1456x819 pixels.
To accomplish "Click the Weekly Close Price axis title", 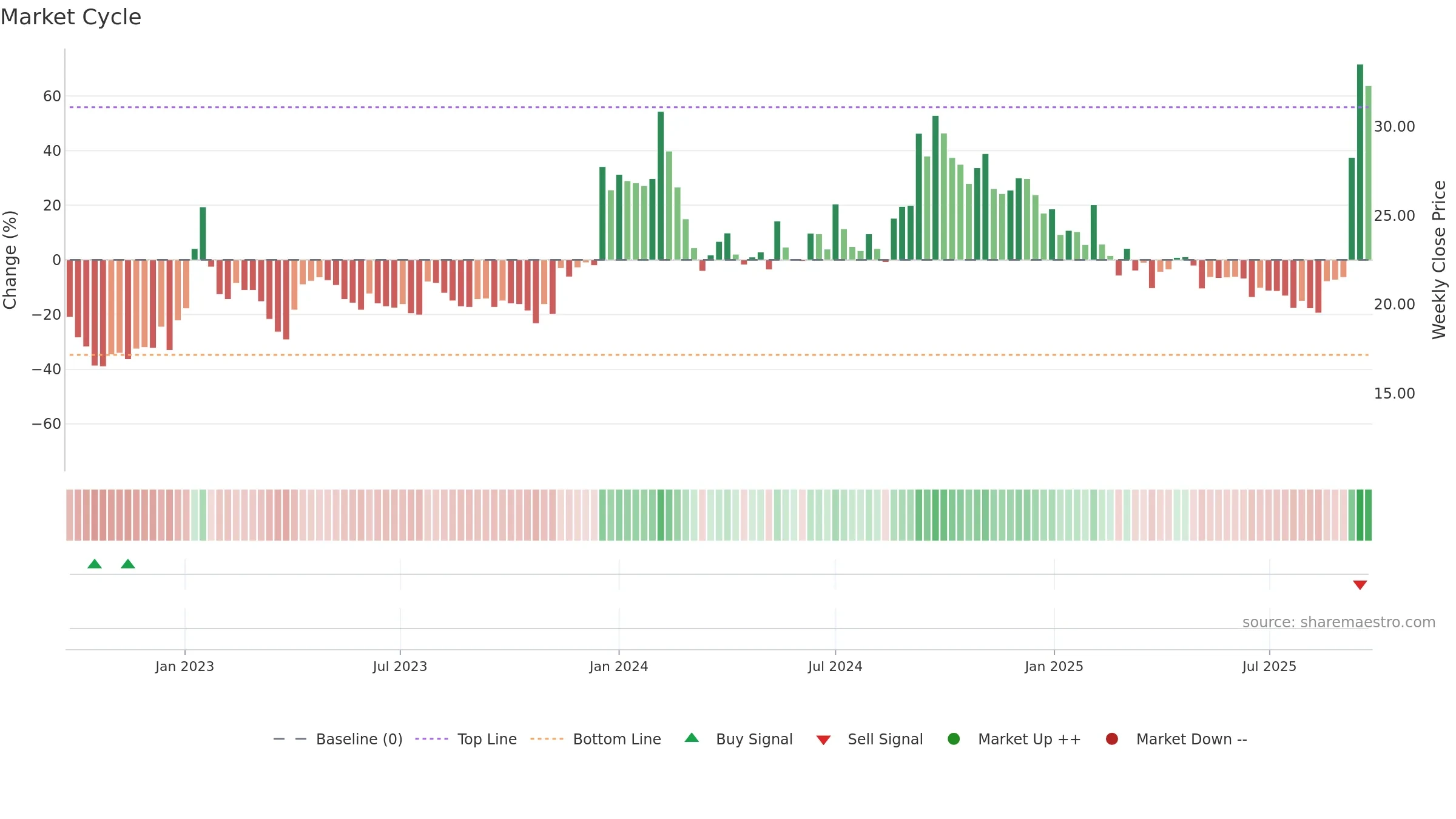I will tap(1439, 260).
